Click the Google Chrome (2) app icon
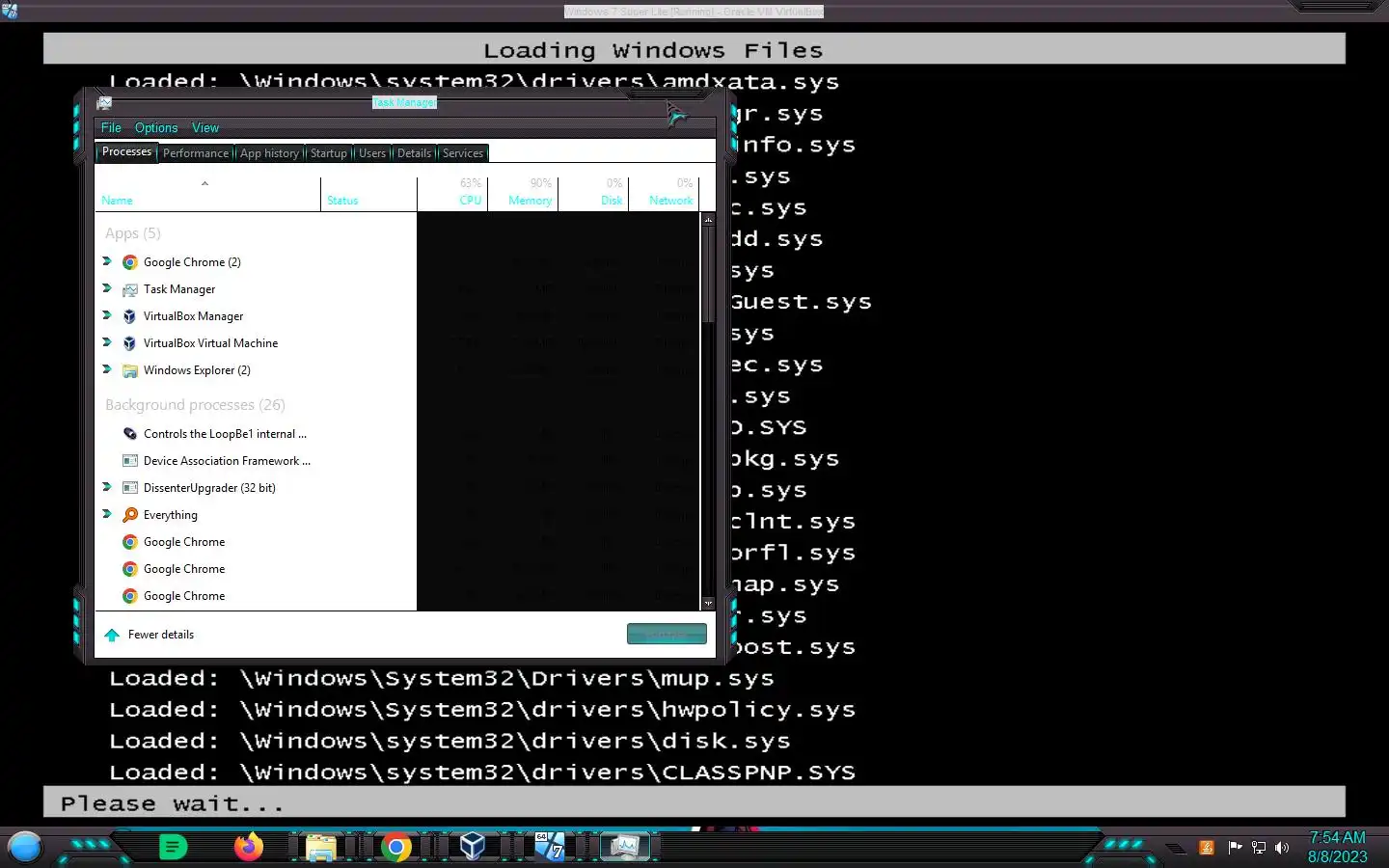The image size is (1389, 868). coord(129,262)
